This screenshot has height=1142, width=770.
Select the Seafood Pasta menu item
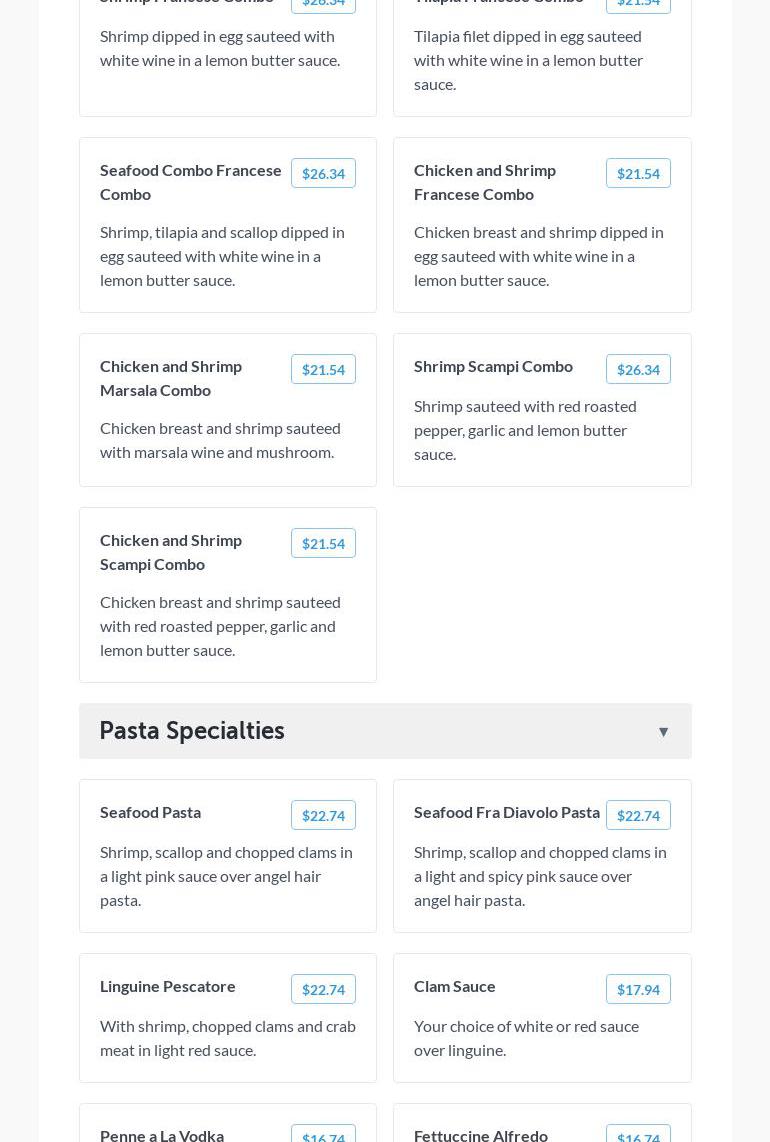[150, 812]
